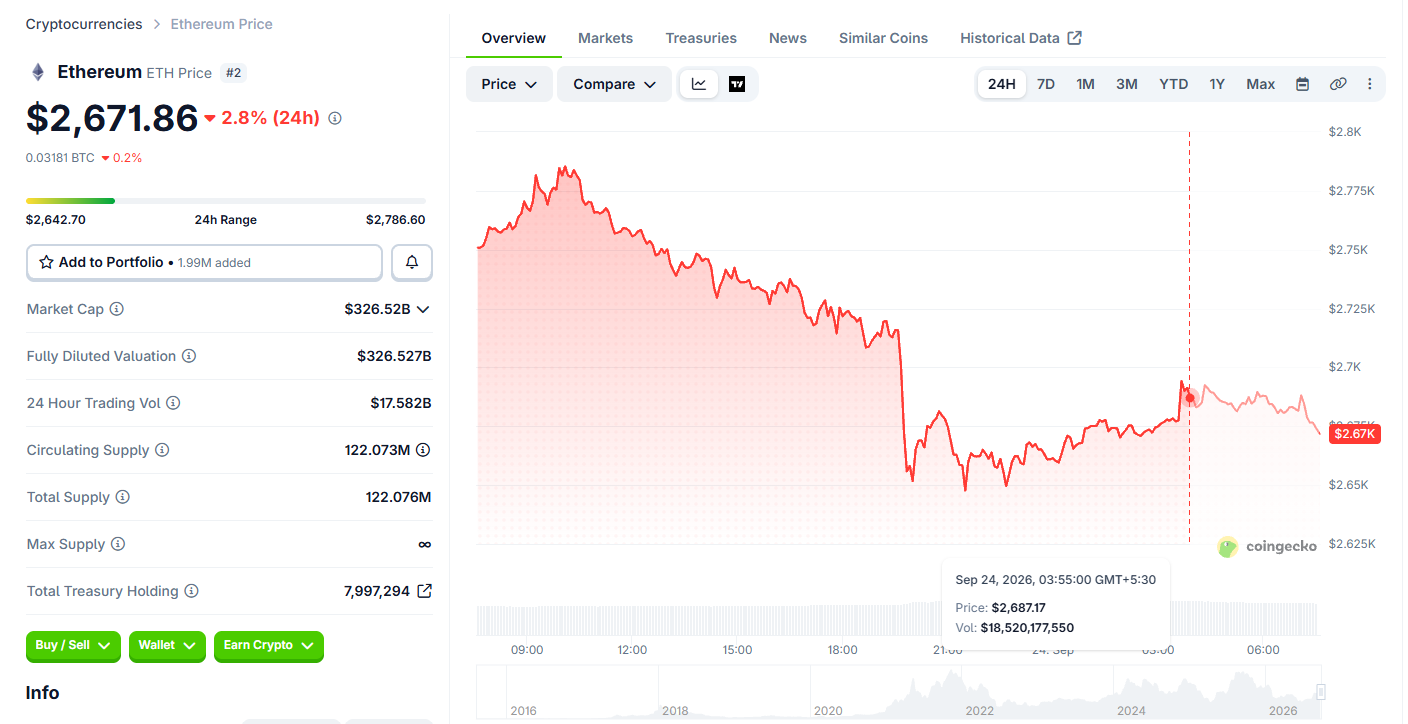Open the Compare dropdown
Image resolution: width=1408 pixels, height=724 pixels.
(x=614, y=84)
